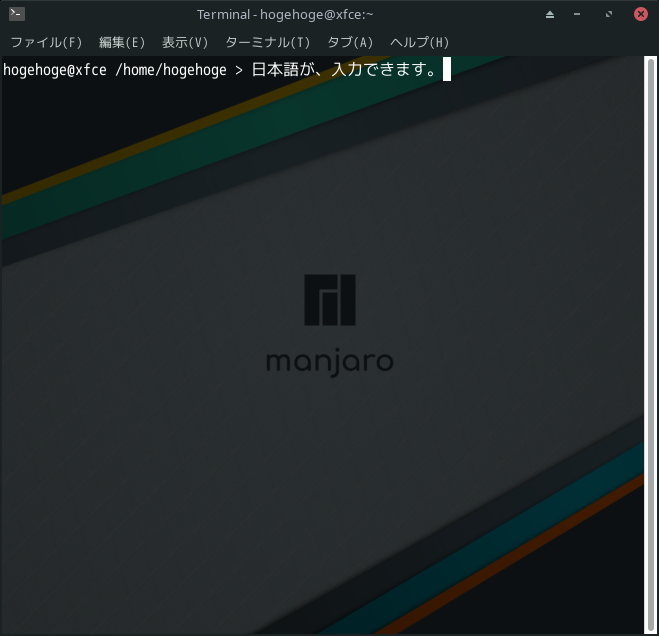Open the タブ(A) menu
The width and height of the screenshot is (659, 636).
click(x=350, y=42)
